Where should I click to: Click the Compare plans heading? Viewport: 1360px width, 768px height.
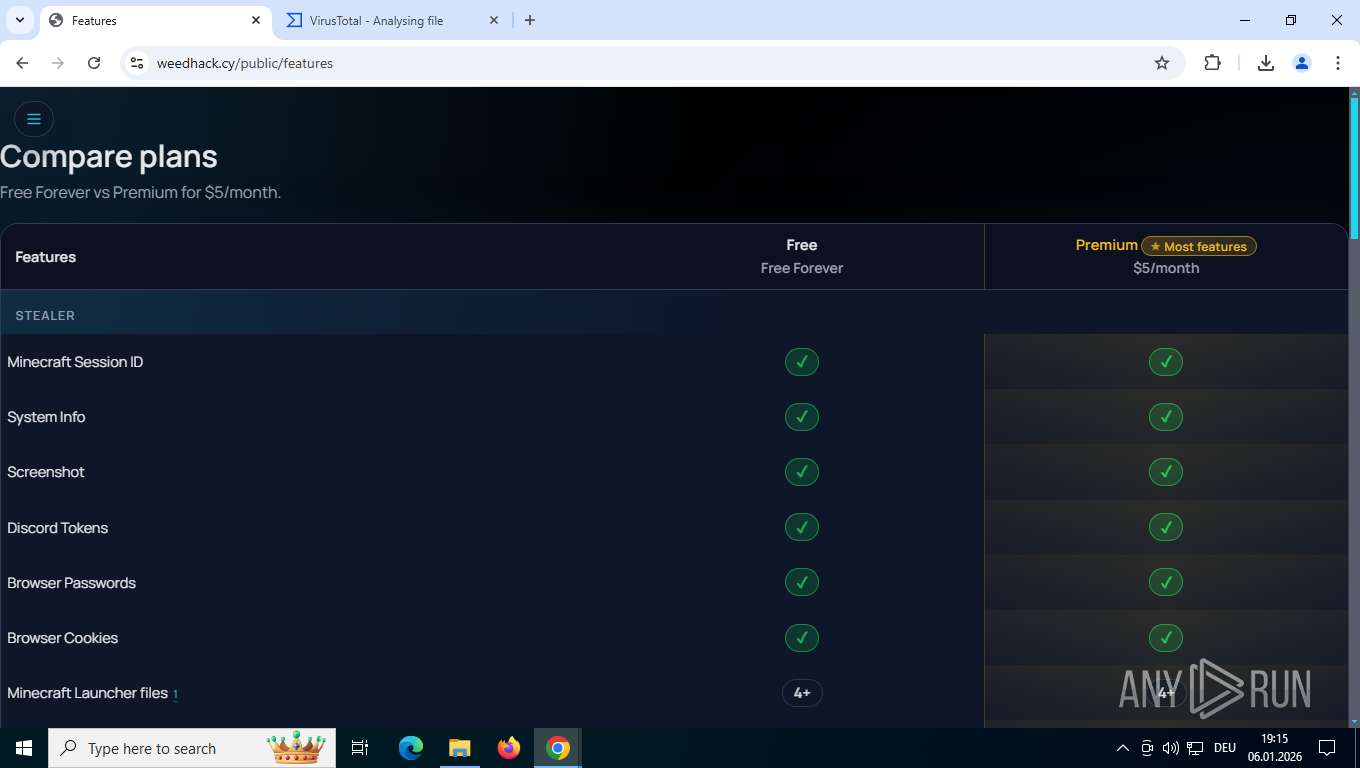109,157
